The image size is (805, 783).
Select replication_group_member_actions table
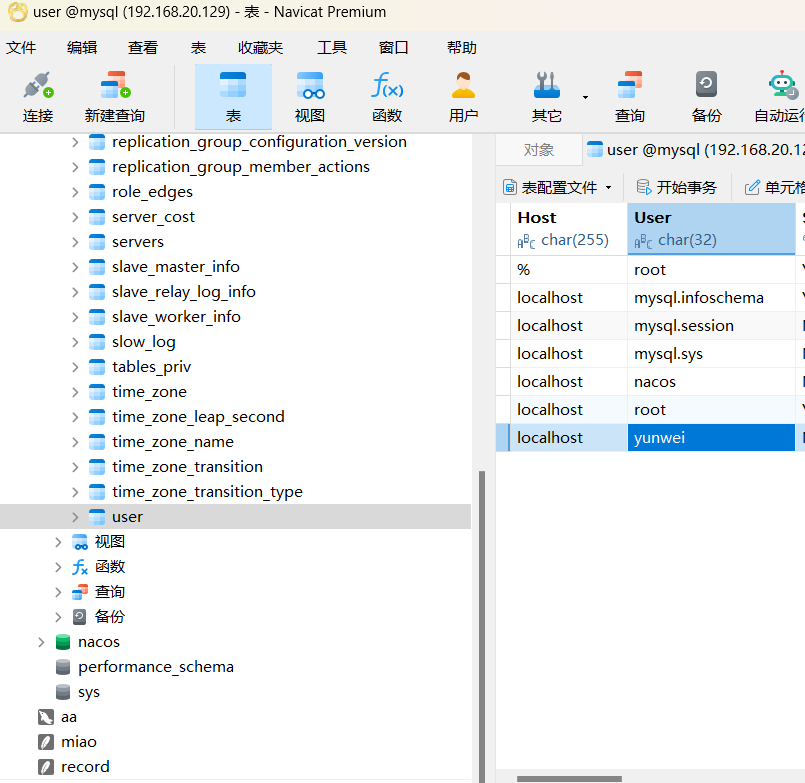(241, 167)
